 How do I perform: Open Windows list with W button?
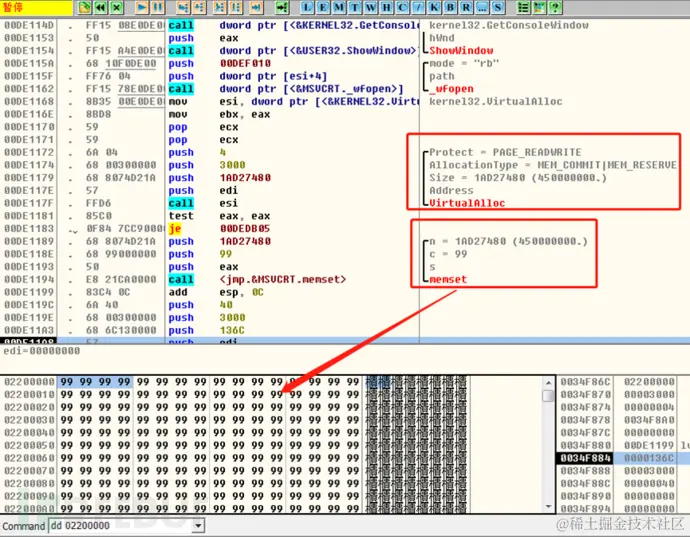click(x=371, y=7)
